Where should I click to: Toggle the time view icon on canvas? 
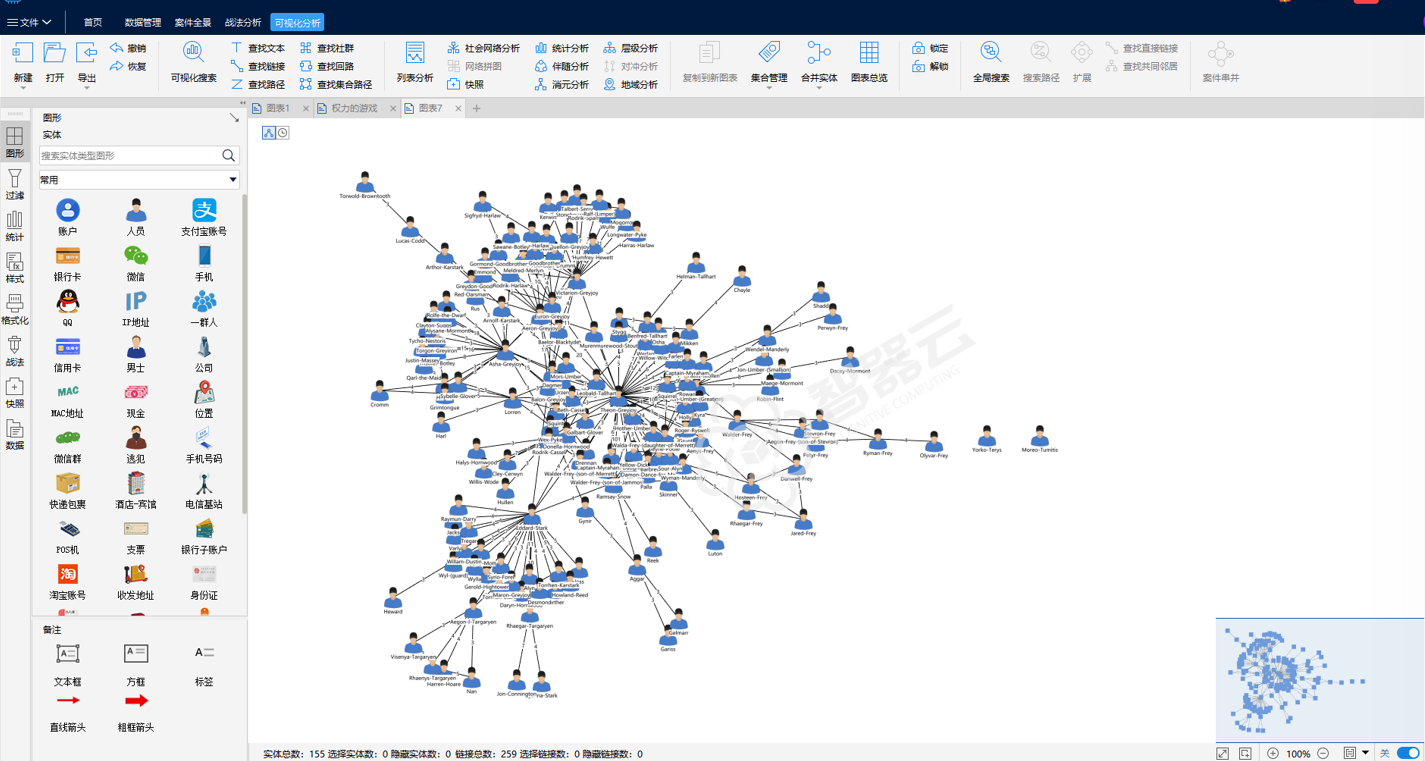pos(283,133)
